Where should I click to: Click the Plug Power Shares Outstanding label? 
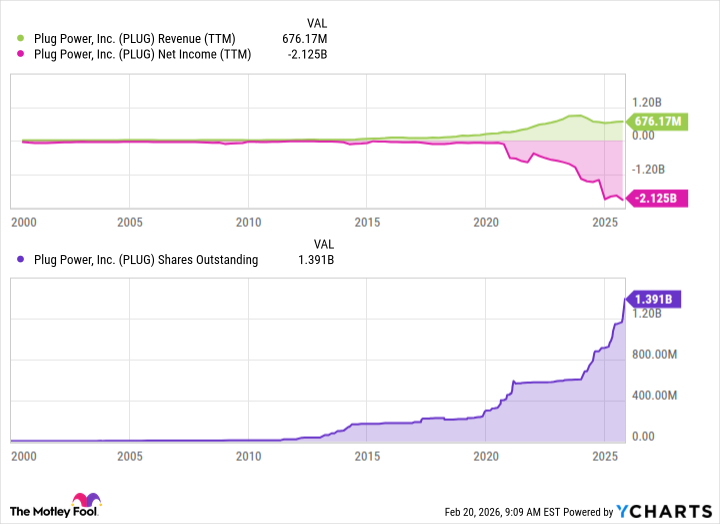[145, 260]
